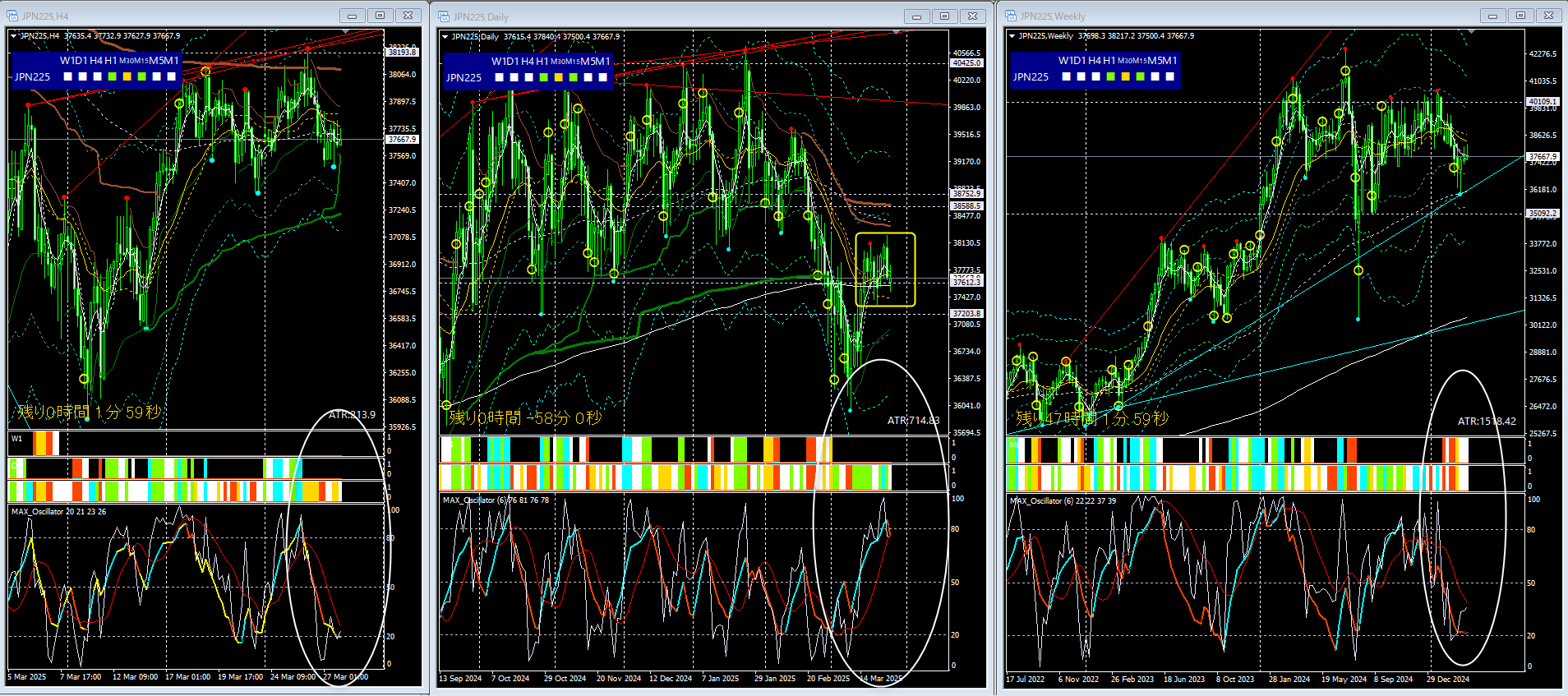Click the M15 green square in Weekly window

pyautogui.click(x=1141, y=76)
